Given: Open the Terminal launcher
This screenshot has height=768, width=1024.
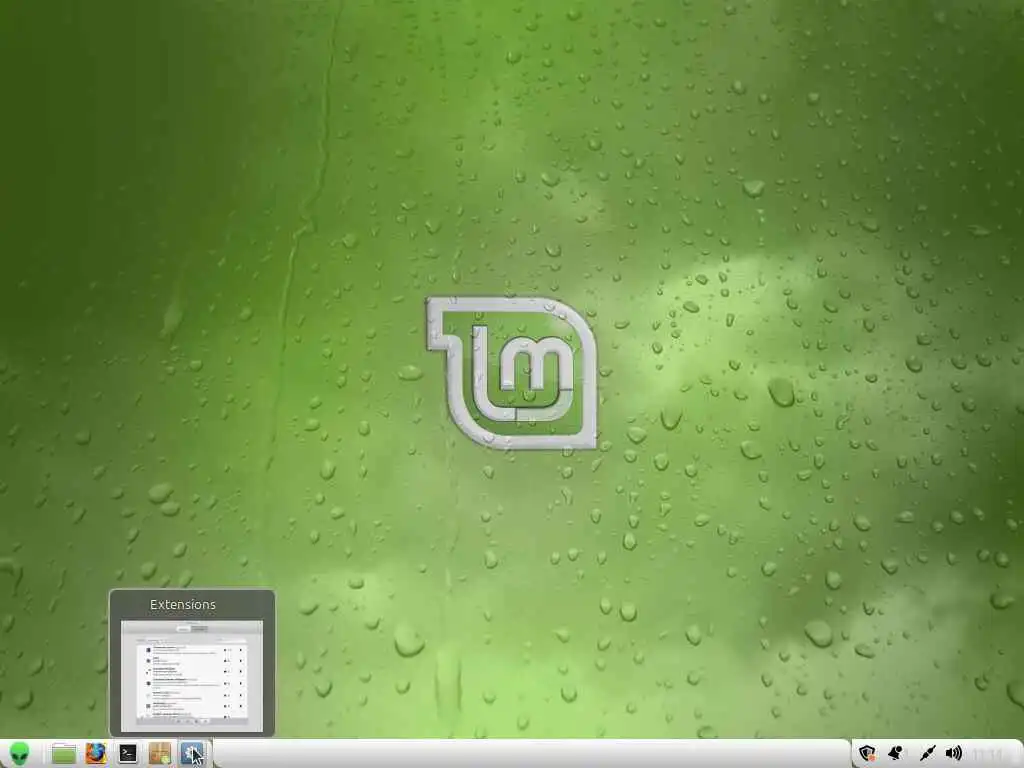Looking at the screenshot, I should click(128, 754).
